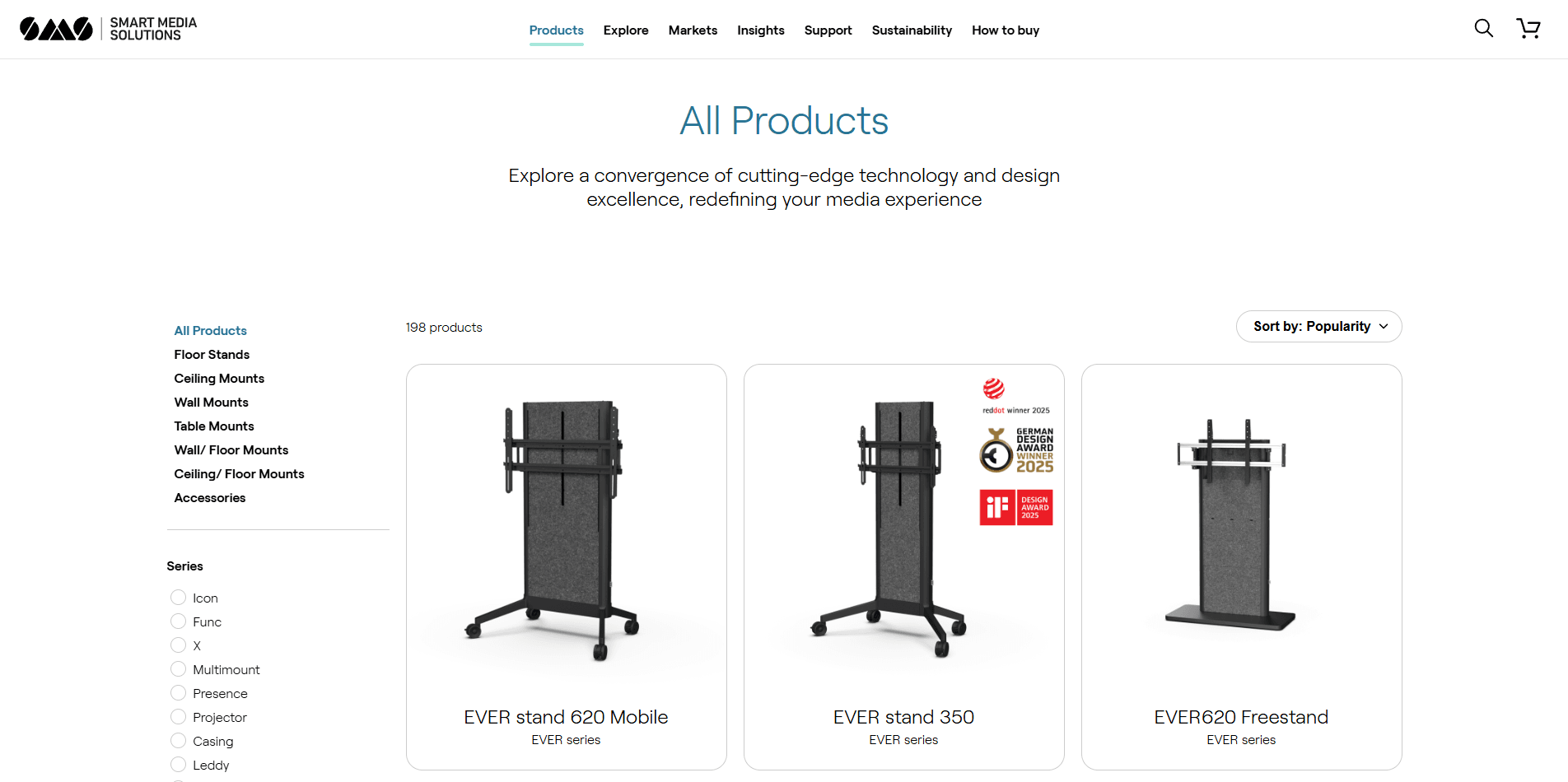Image resolution: width=1568 pixels, height=782 pixels.
Task: Open the Sustainability menu item
Action: pos(912,30)
